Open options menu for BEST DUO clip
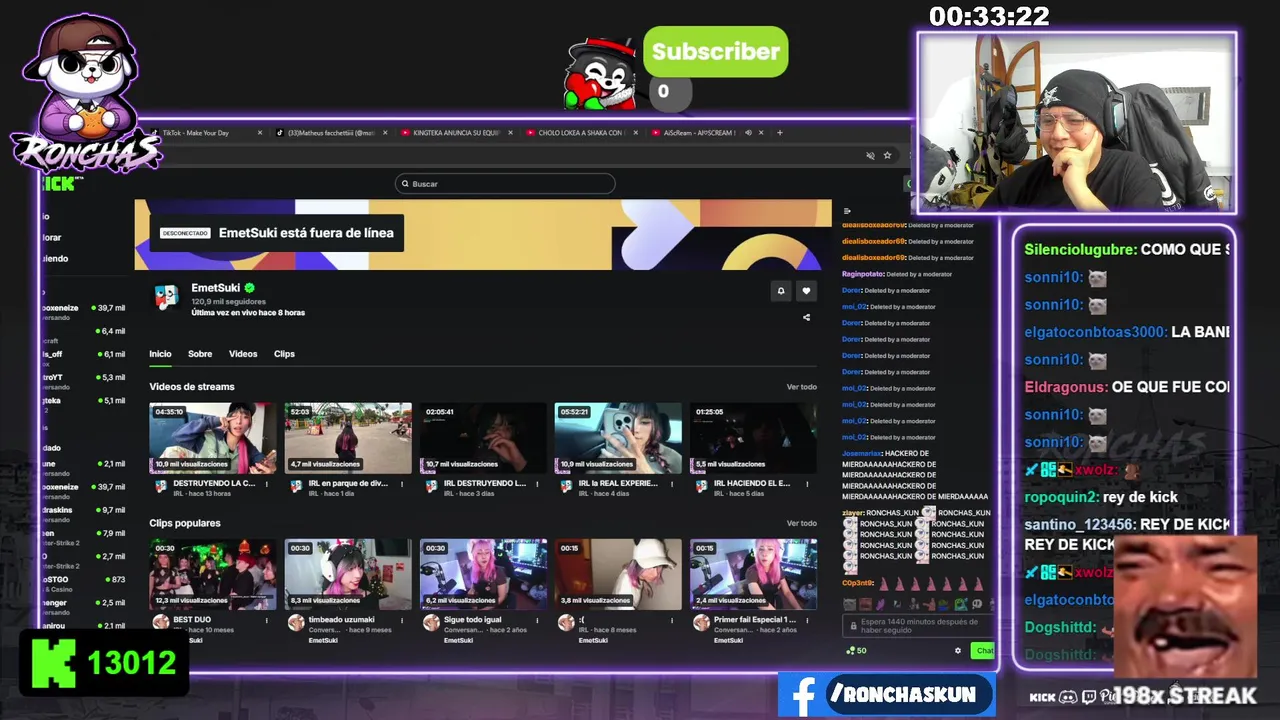Screen dimensions: 1280x720 (267, 620)
